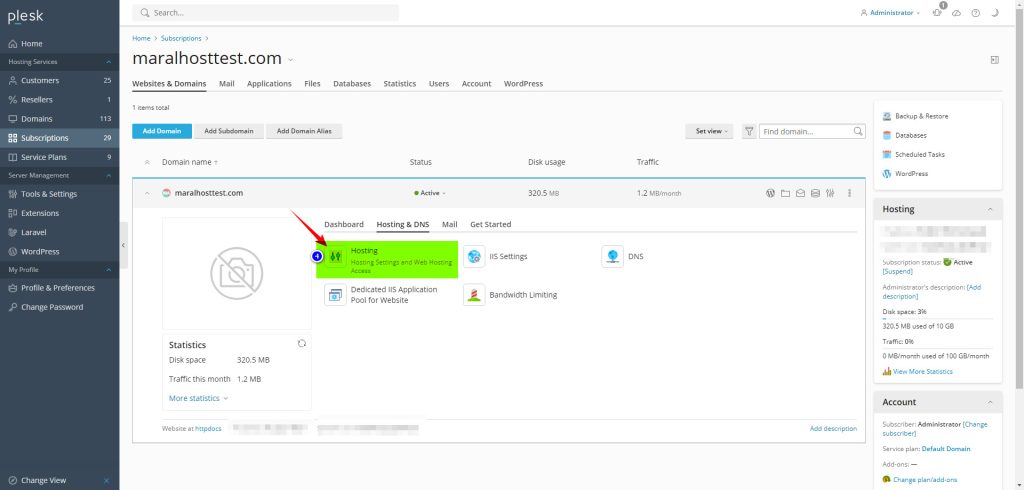Click the Add Domain button

point(160,131)
